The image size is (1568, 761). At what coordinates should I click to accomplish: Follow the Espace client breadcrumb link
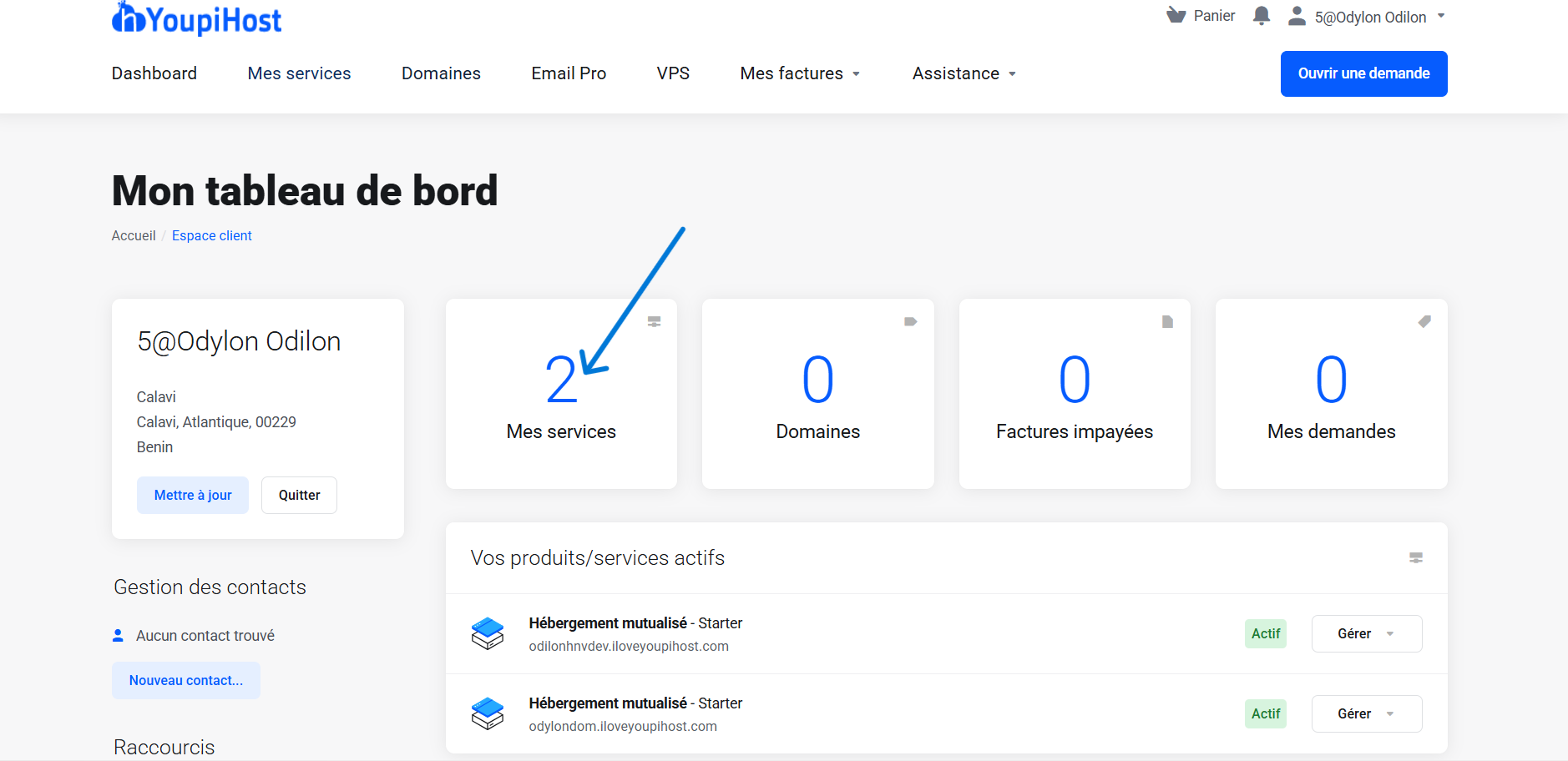tap(211, 235)
